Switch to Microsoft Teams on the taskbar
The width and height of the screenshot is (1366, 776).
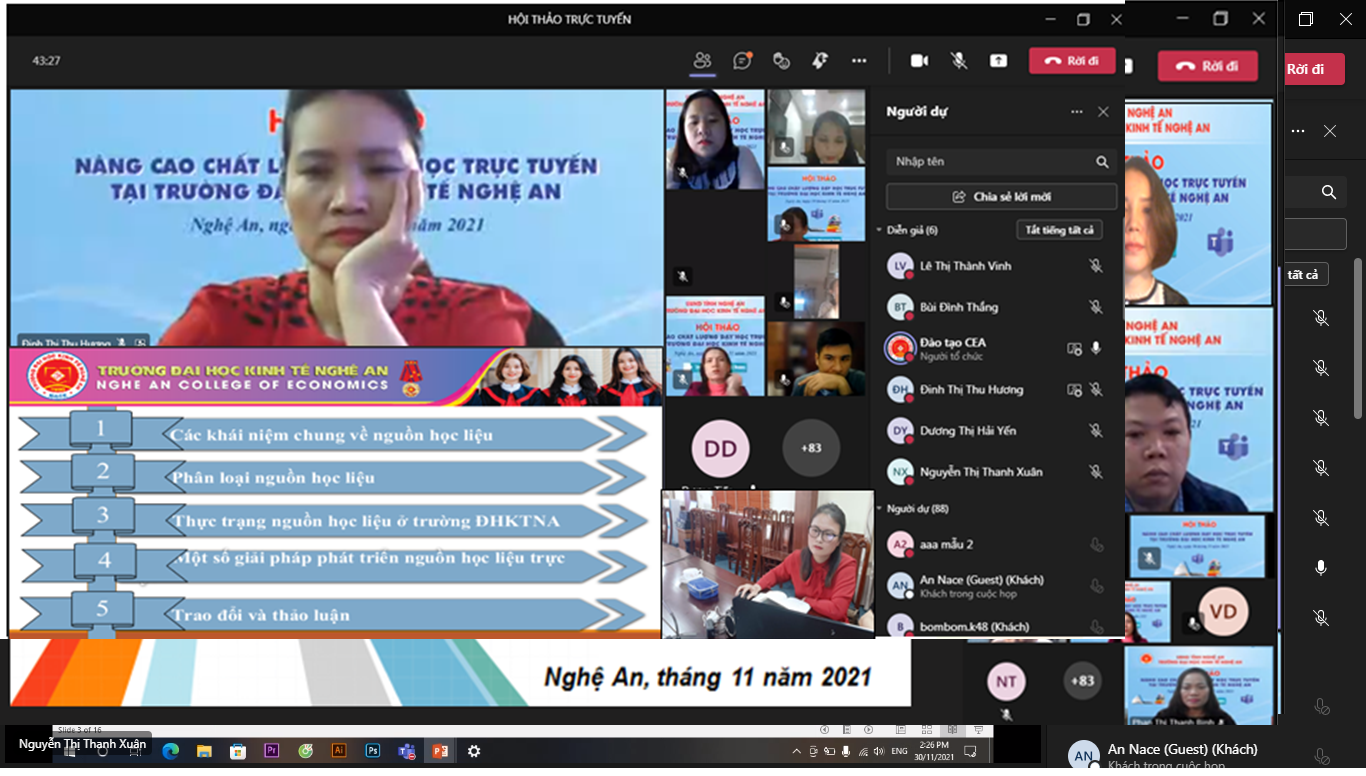(406, 751)
